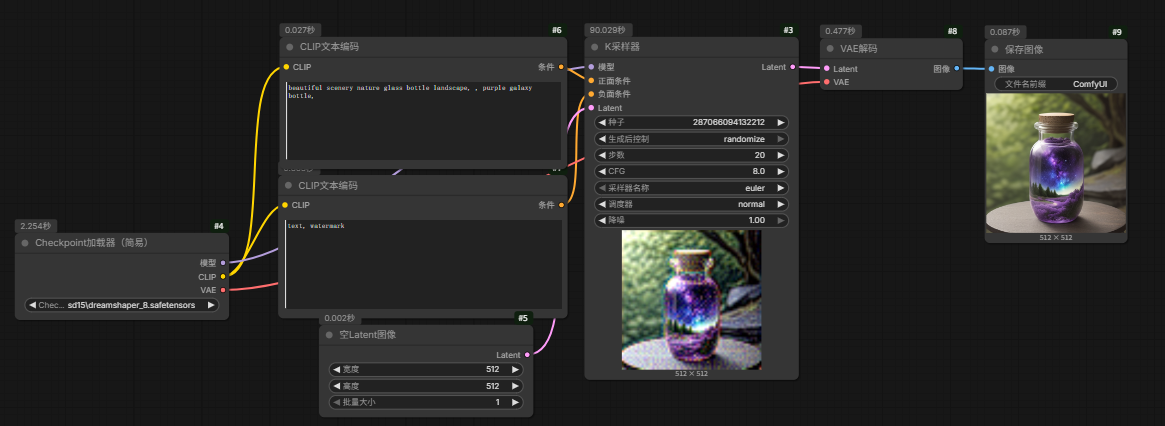Click the 0.477秒 timing label above VAE解码

coord(840,31)
